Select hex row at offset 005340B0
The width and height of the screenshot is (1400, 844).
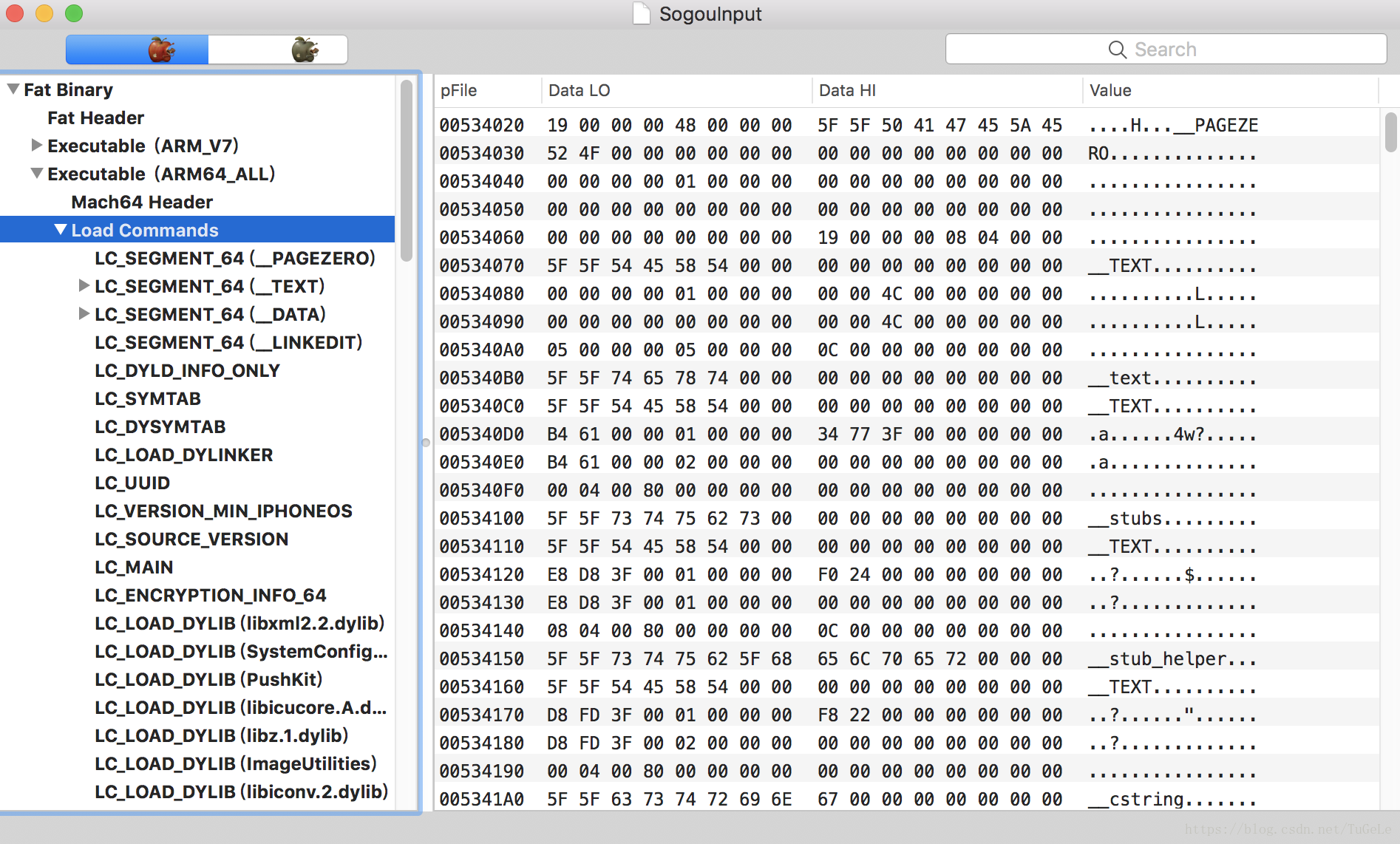pos(906,378)
